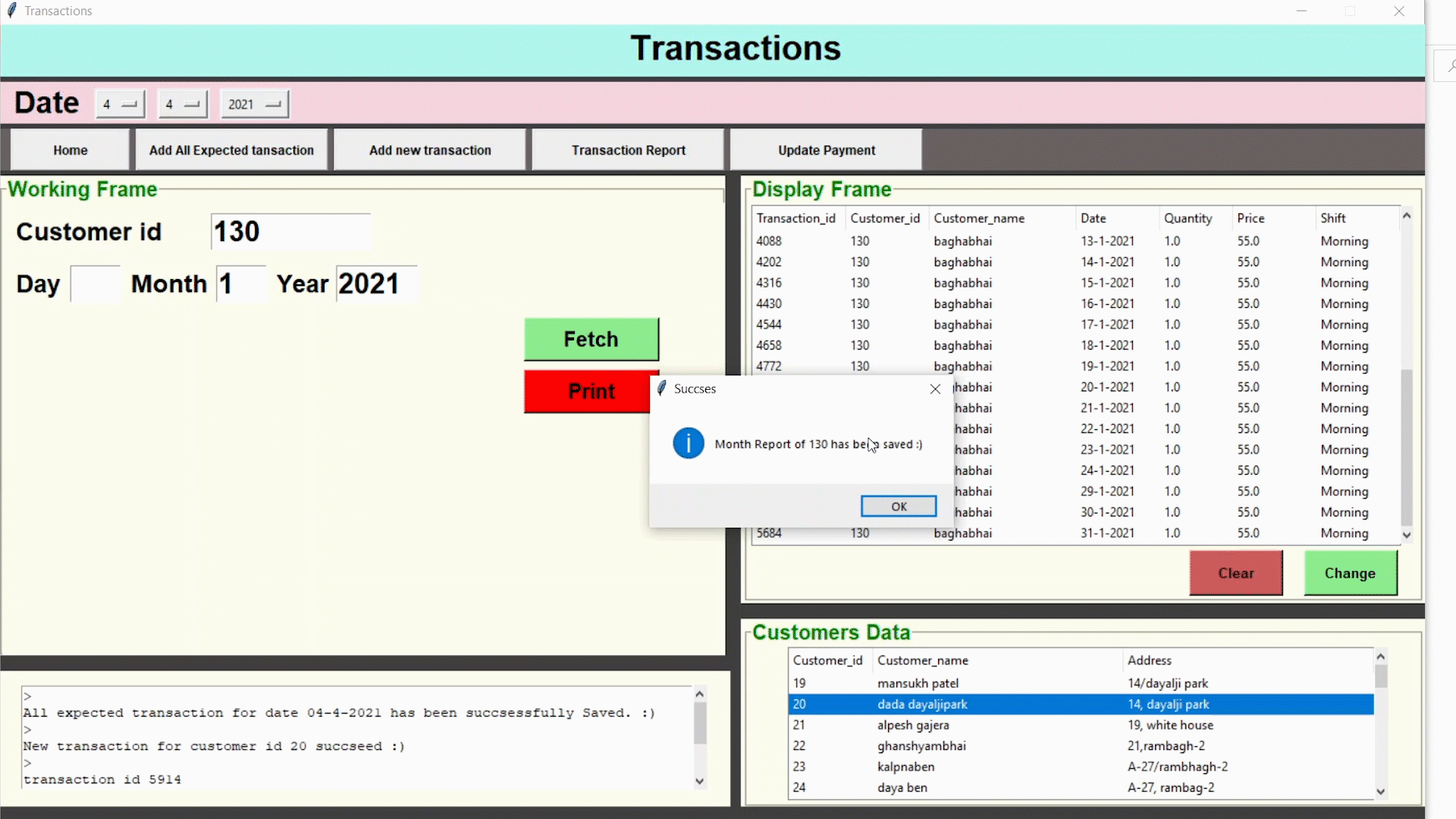This screenshot has height=819, width=1456.
Task: Click Add new transaction
Action: tap(429, 149)
